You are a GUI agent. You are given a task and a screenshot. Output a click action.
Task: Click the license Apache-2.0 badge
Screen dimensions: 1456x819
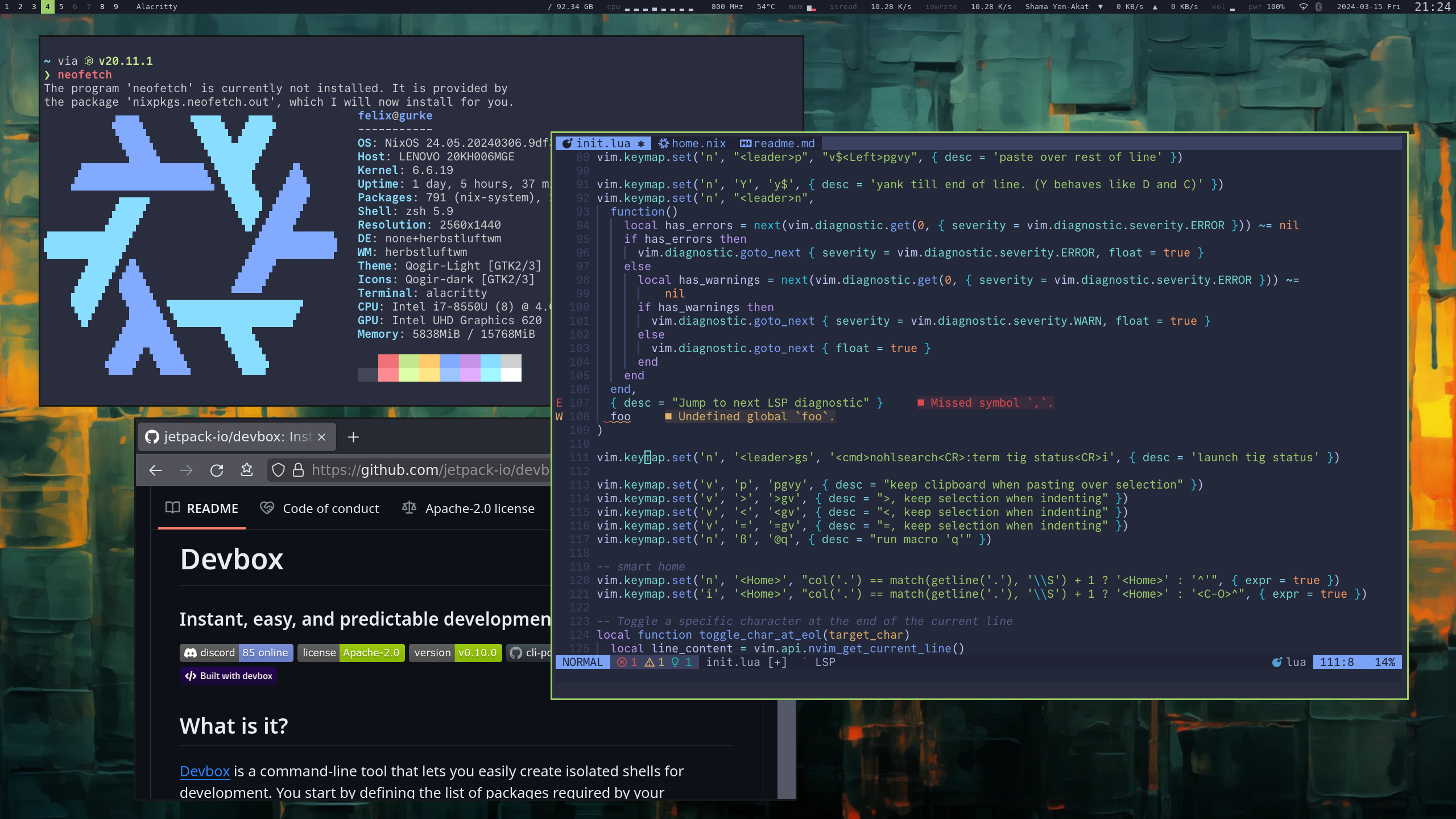click(351, 653)
